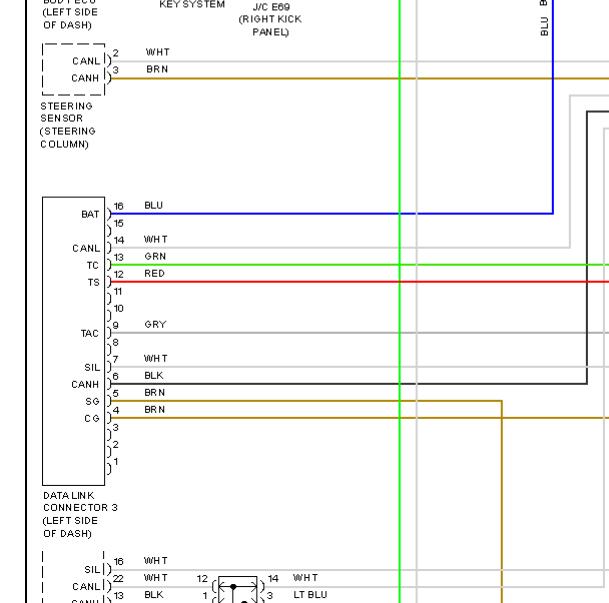Click the GRN wire color label
Image resolution: width=609 pixels, height=603 pixels.
tap(155, 256)
